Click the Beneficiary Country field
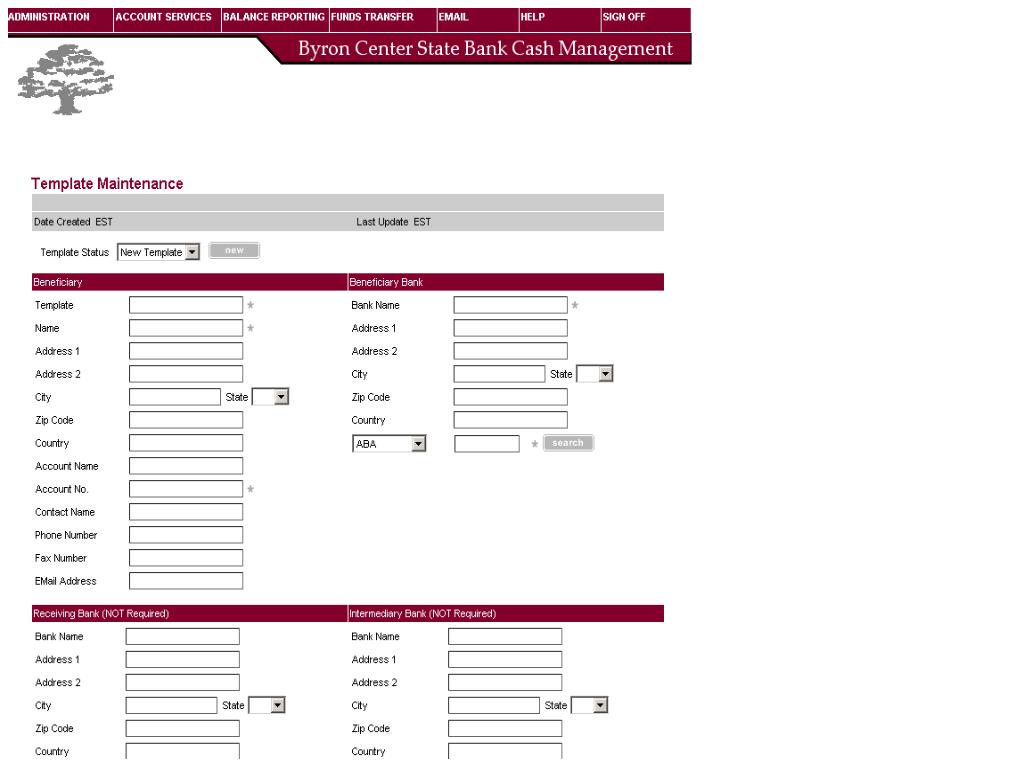Screen dimensions: 1024x768 tap(186, 443)
